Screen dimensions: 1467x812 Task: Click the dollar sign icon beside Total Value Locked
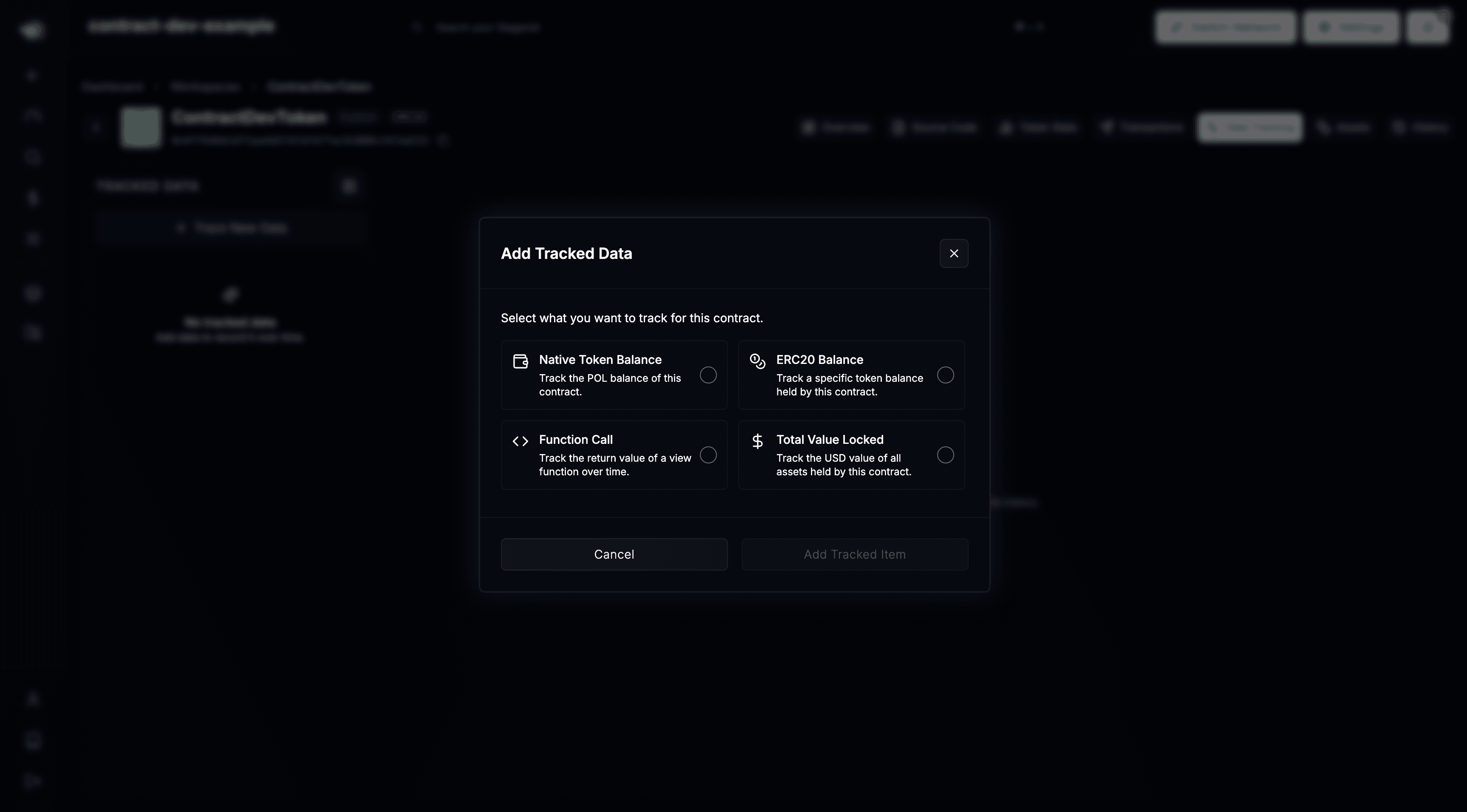coord(757,441)
